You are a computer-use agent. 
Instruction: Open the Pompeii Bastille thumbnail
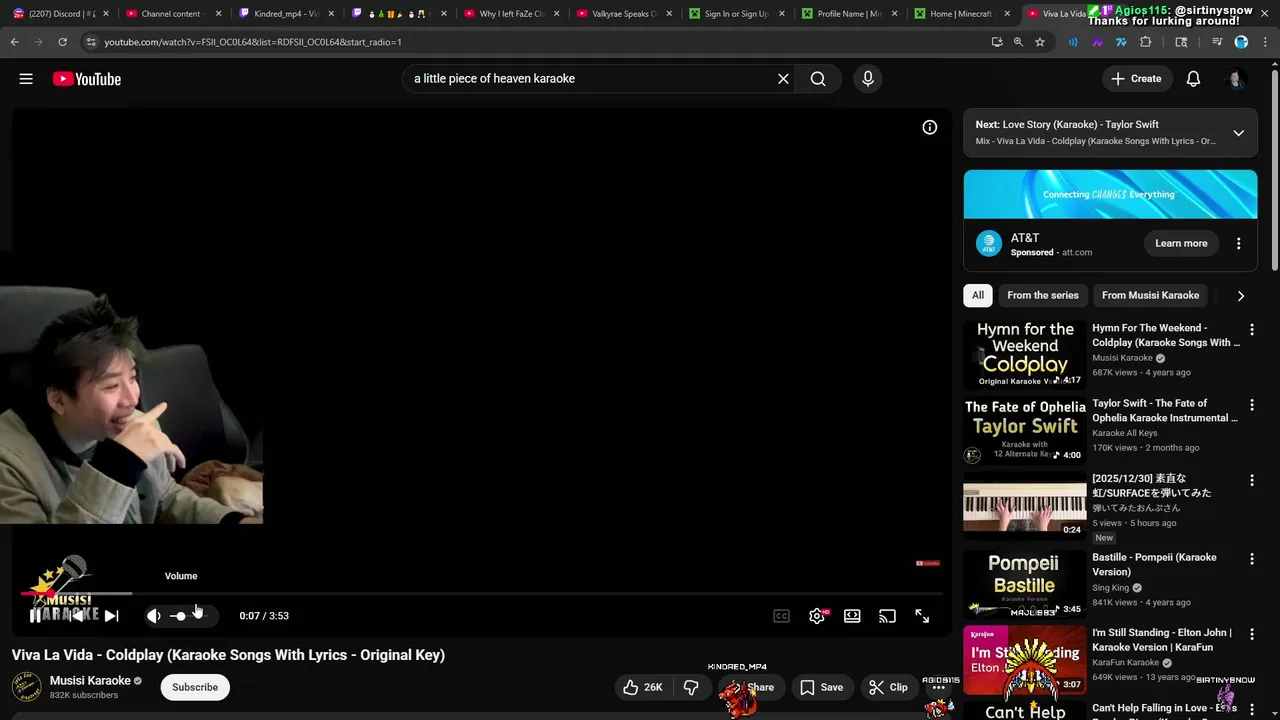coord(1025,584)
